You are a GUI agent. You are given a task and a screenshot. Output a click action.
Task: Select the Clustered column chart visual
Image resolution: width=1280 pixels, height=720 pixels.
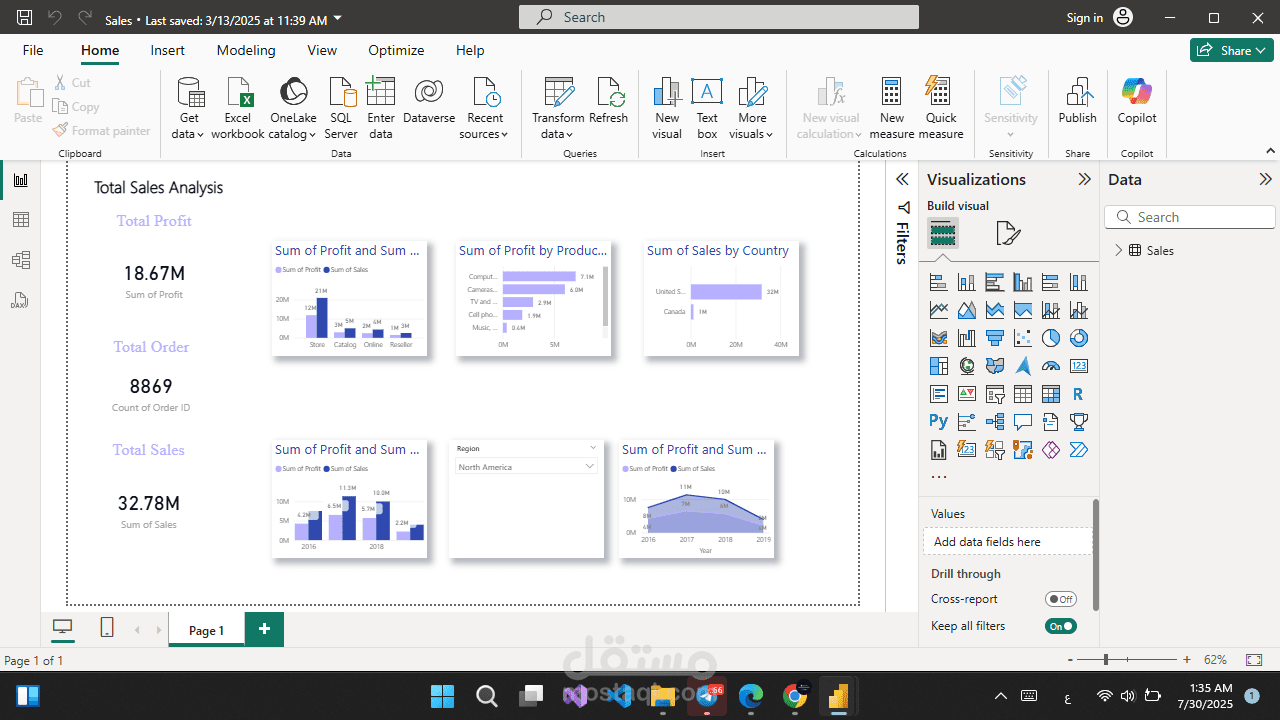tap(1022, 282)
